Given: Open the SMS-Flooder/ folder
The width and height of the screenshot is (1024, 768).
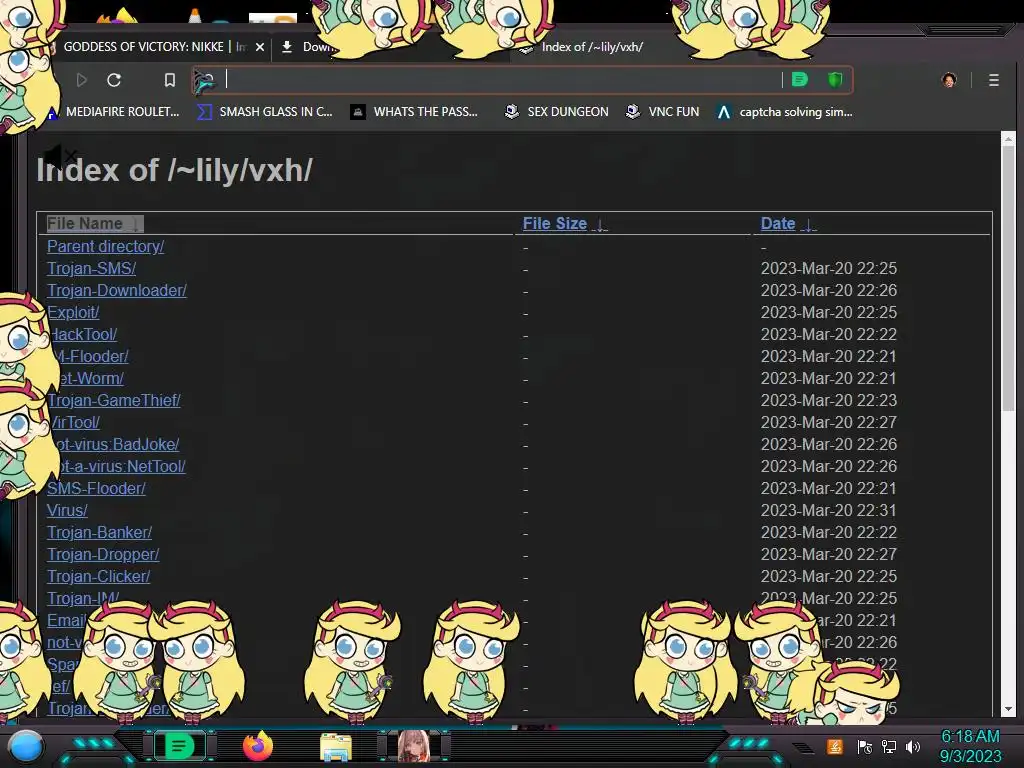Looking at the screenshot, I should point(96,488).
